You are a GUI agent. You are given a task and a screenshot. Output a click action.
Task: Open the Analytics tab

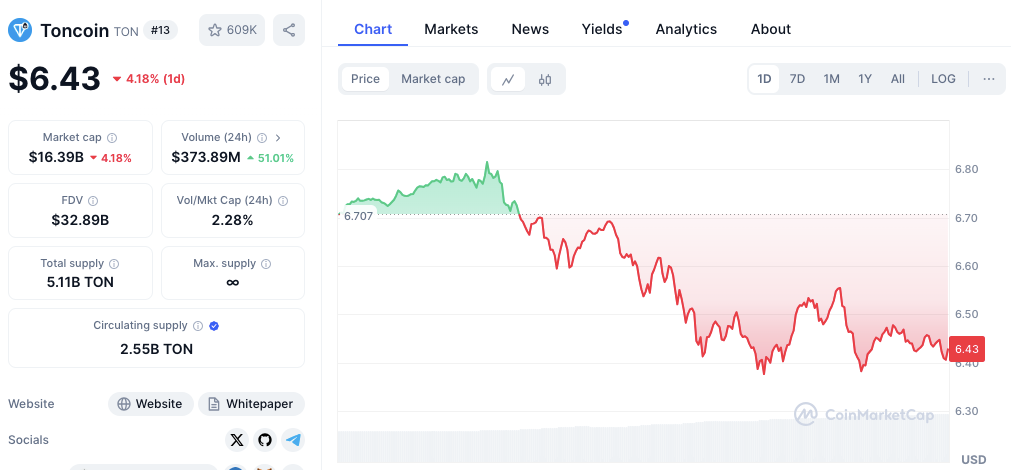686,29
